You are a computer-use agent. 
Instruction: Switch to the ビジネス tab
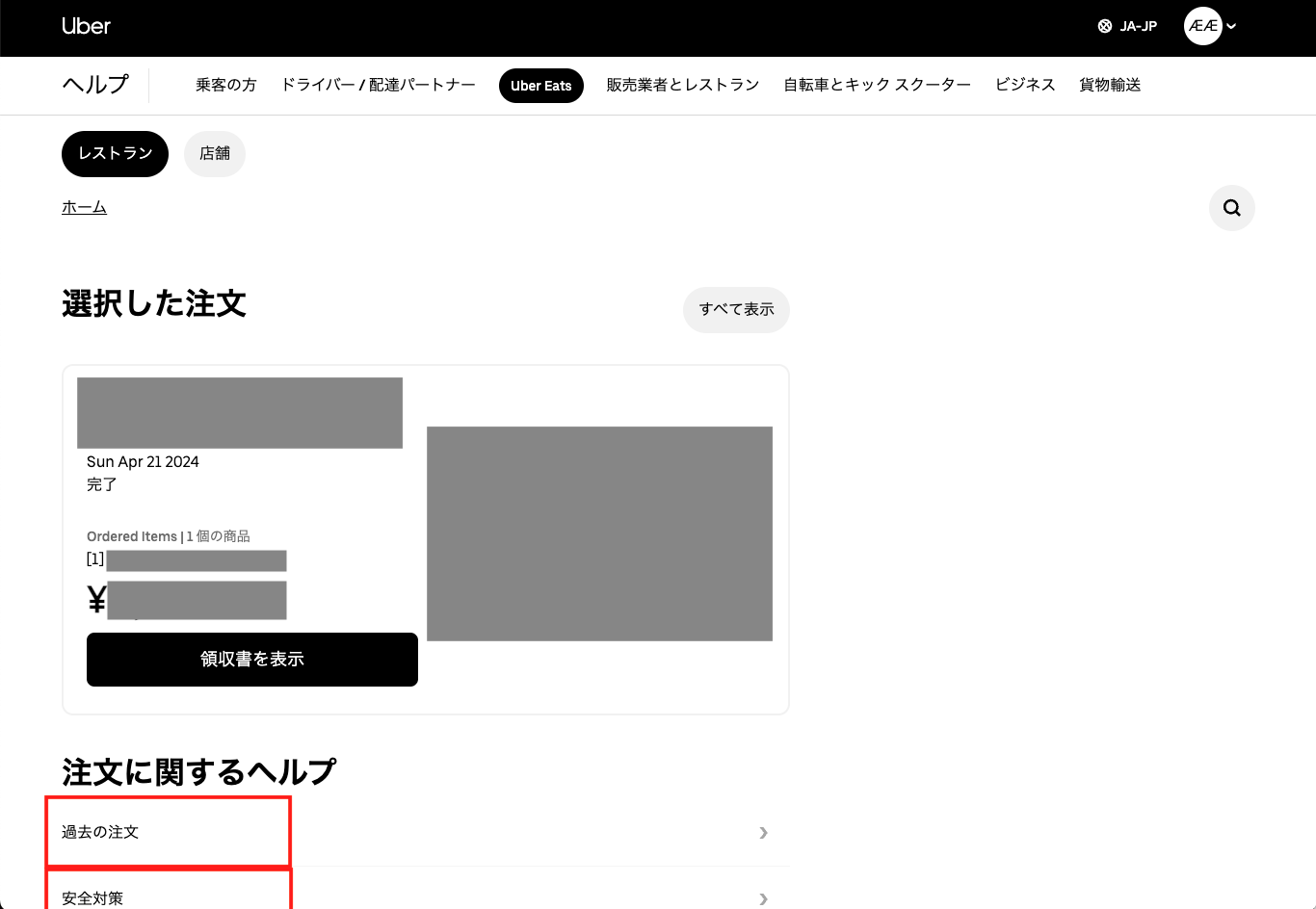click(1025, 86)
